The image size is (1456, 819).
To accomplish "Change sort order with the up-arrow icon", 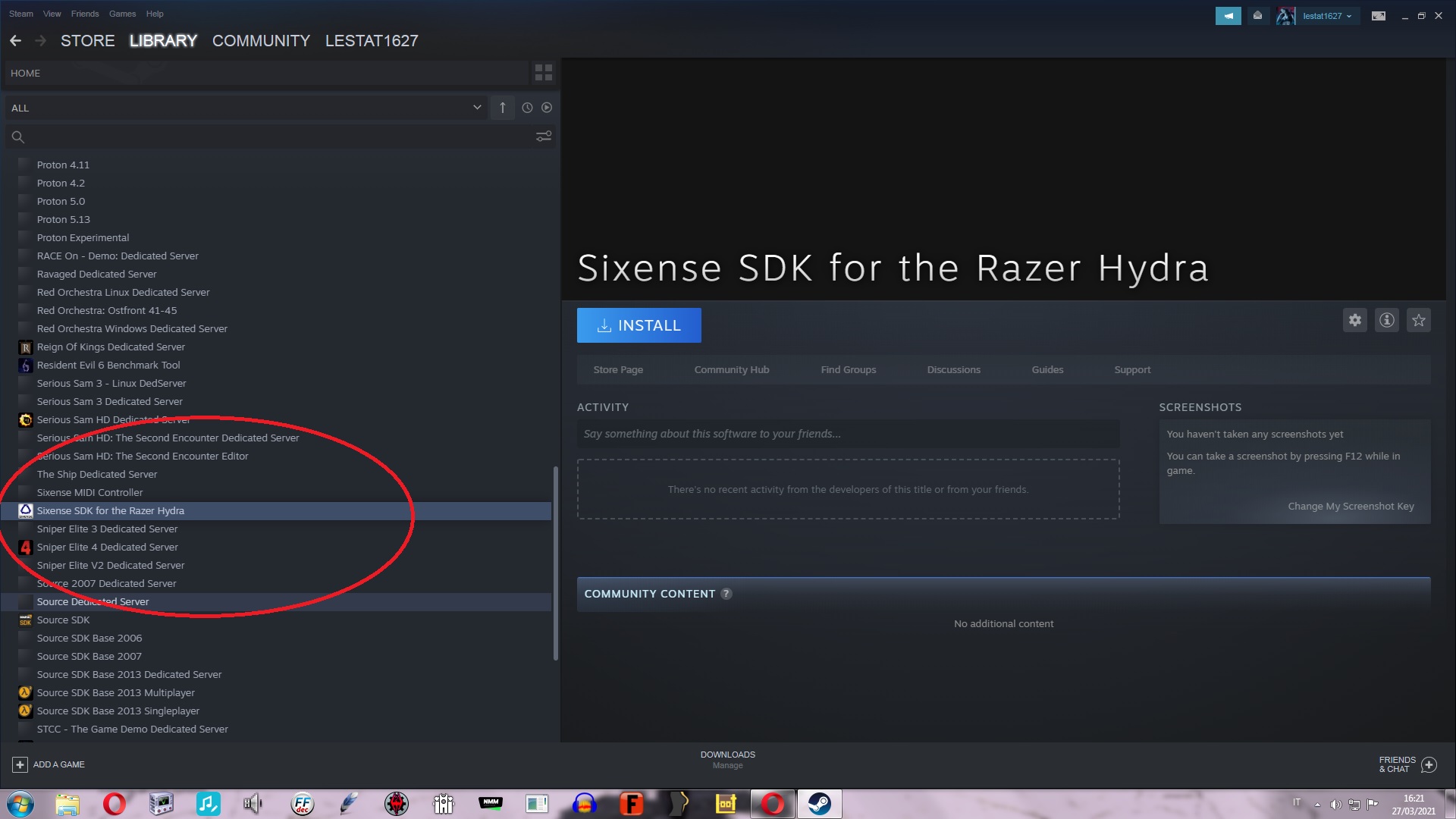I will click(x=502, y=108).
